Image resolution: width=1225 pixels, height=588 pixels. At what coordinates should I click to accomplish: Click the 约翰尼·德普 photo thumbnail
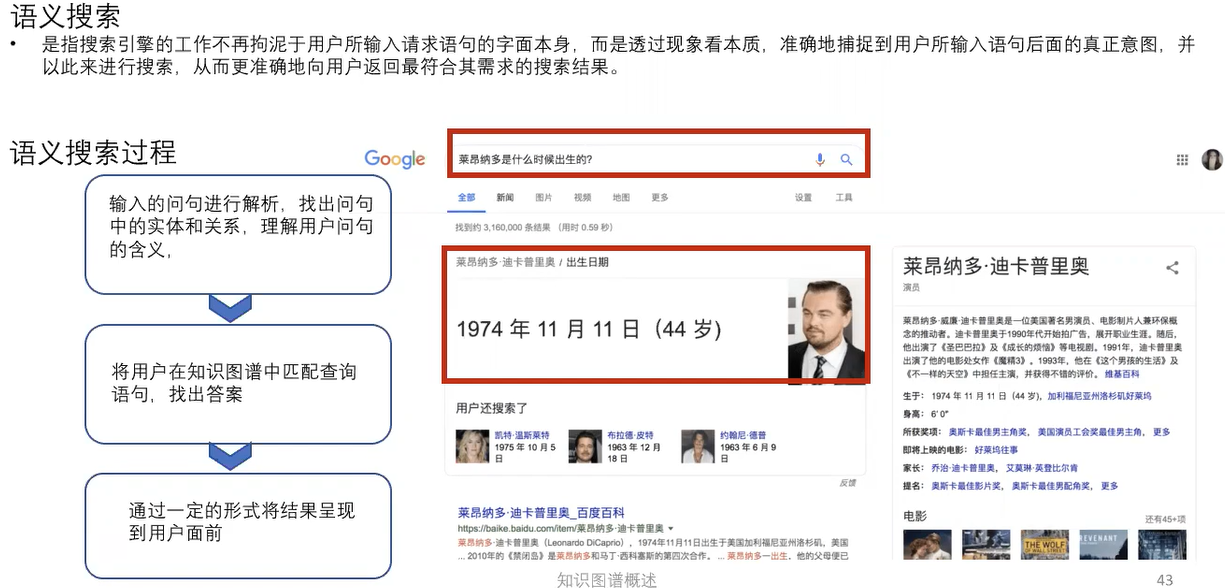click(x=697, y=447)
